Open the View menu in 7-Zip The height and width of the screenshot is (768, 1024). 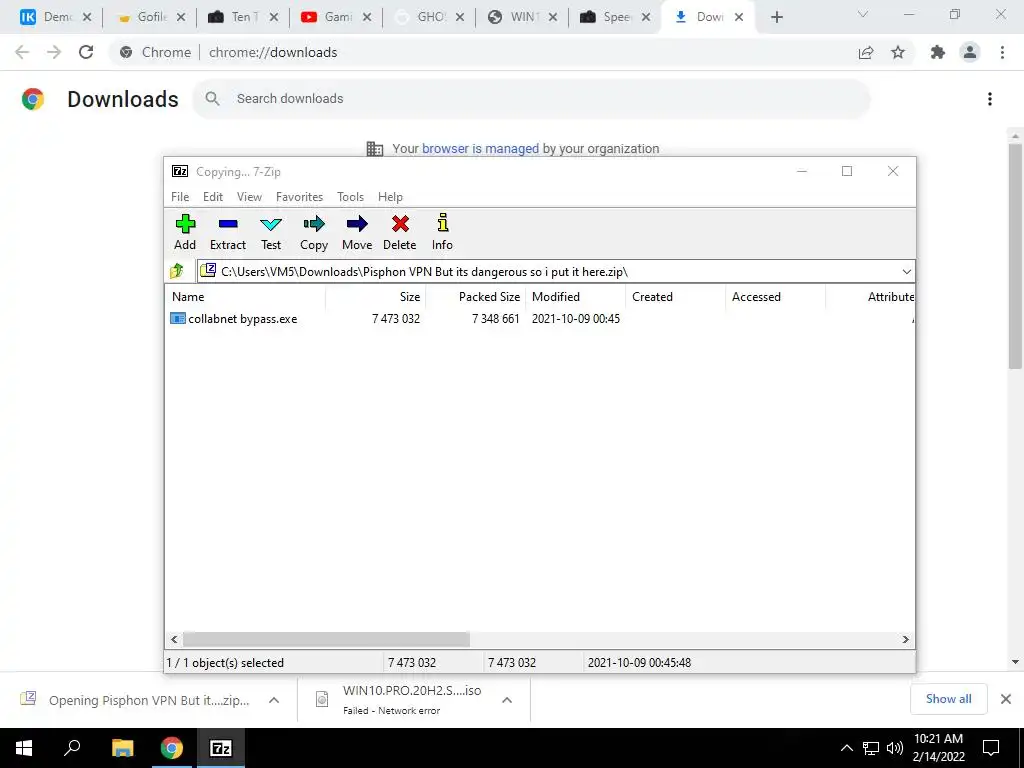pyautogui.click(x=249, y=197)
